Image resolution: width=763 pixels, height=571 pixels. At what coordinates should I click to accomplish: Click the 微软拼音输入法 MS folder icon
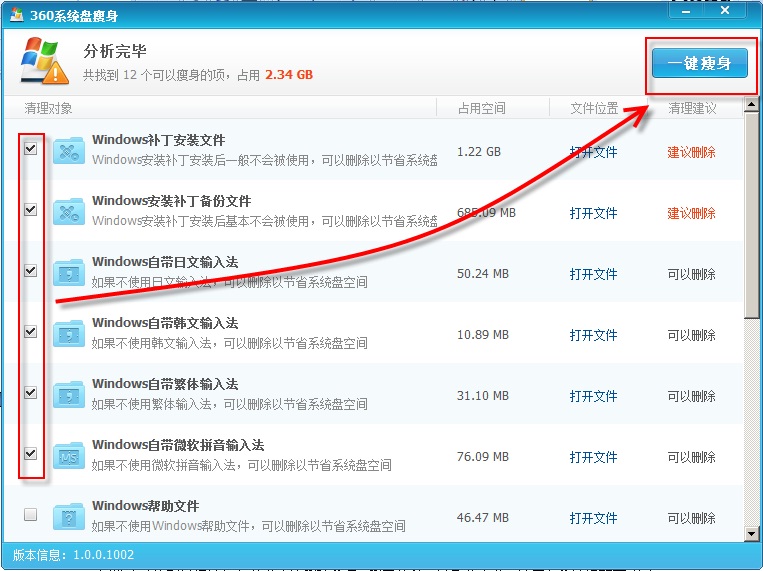69,456
